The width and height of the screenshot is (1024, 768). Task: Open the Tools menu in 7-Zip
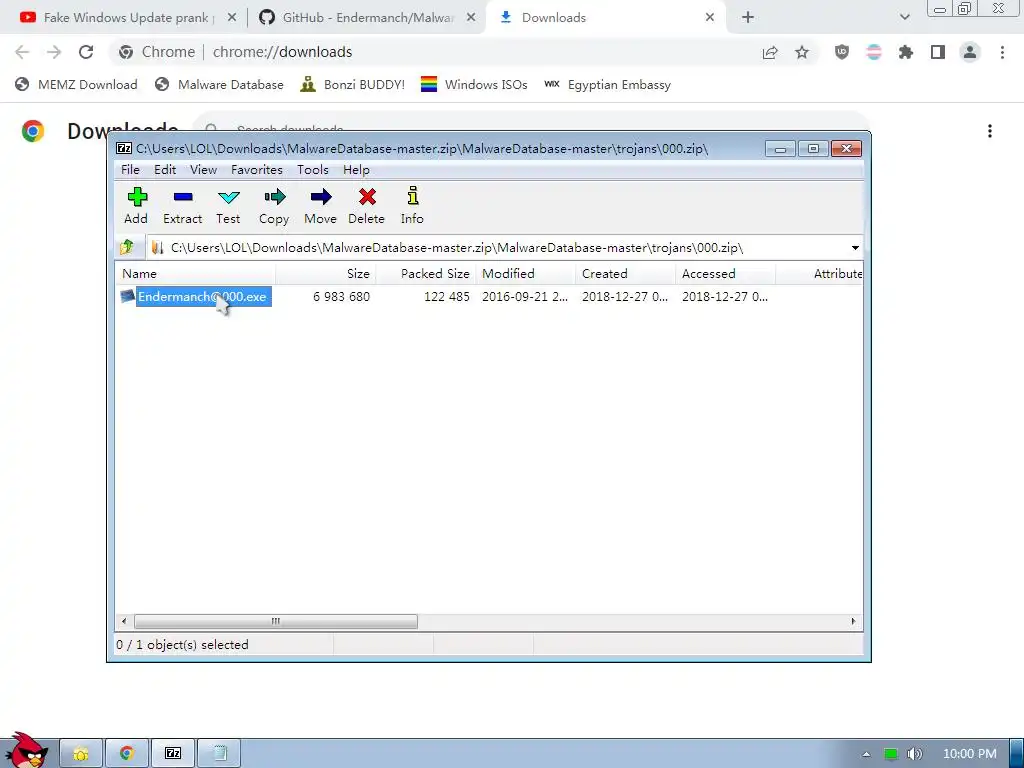tap(312, 170)
